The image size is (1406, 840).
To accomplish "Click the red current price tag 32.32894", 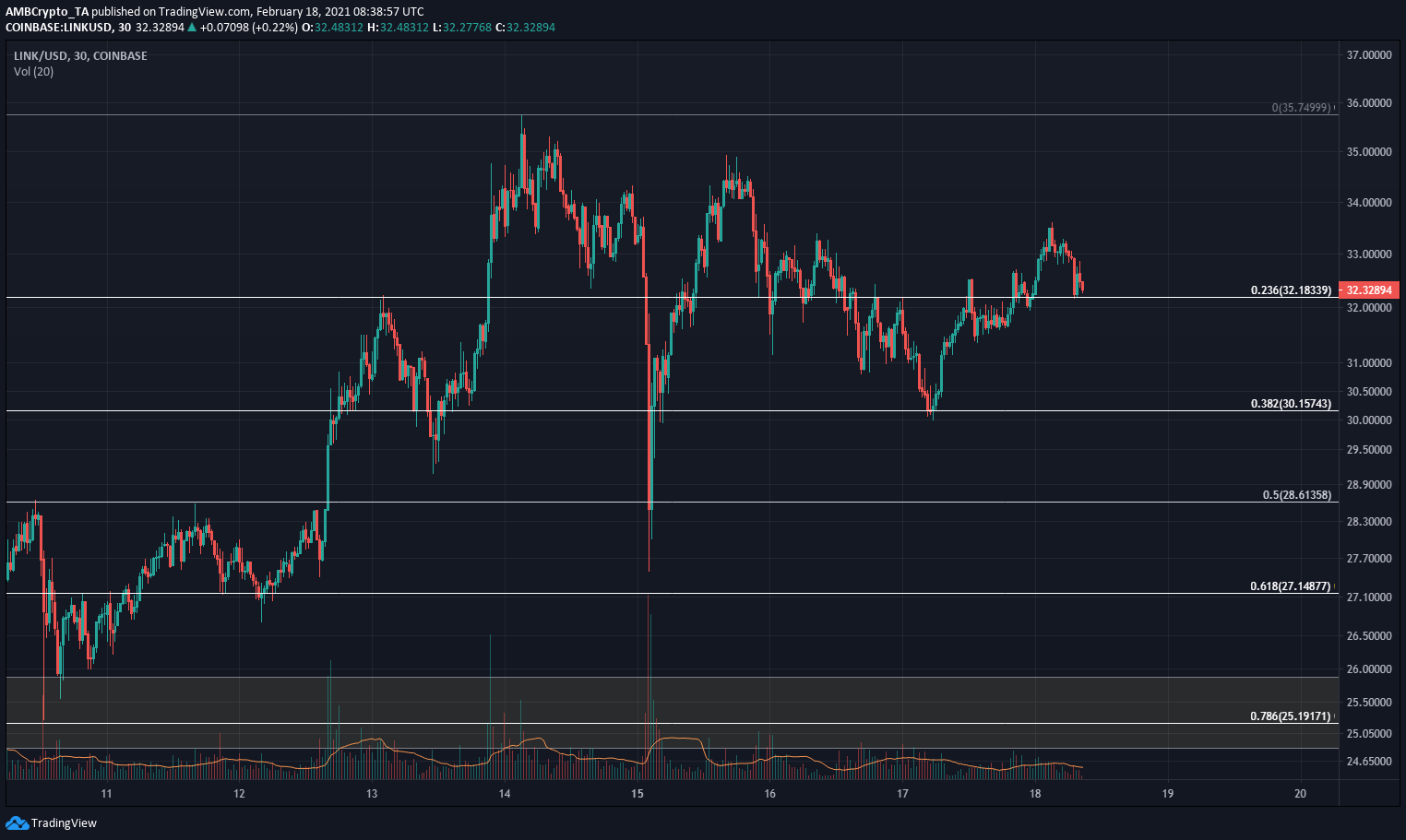I will point(1369,290).
